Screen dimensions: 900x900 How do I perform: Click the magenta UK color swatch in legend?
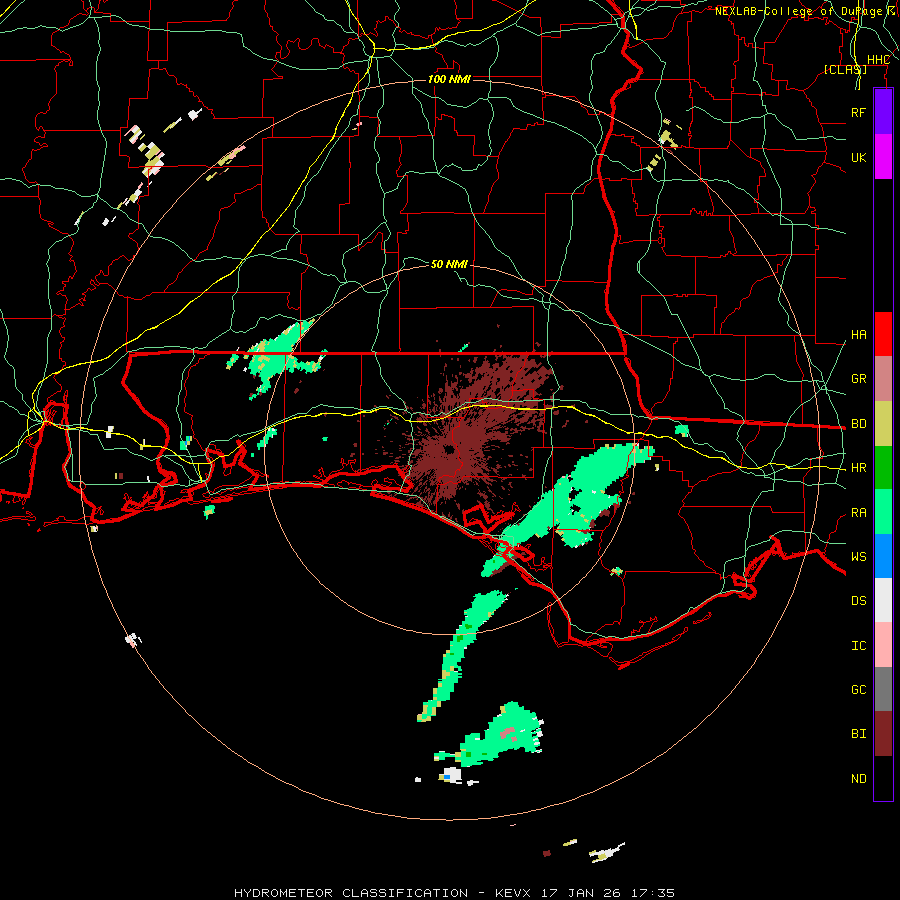883,157
